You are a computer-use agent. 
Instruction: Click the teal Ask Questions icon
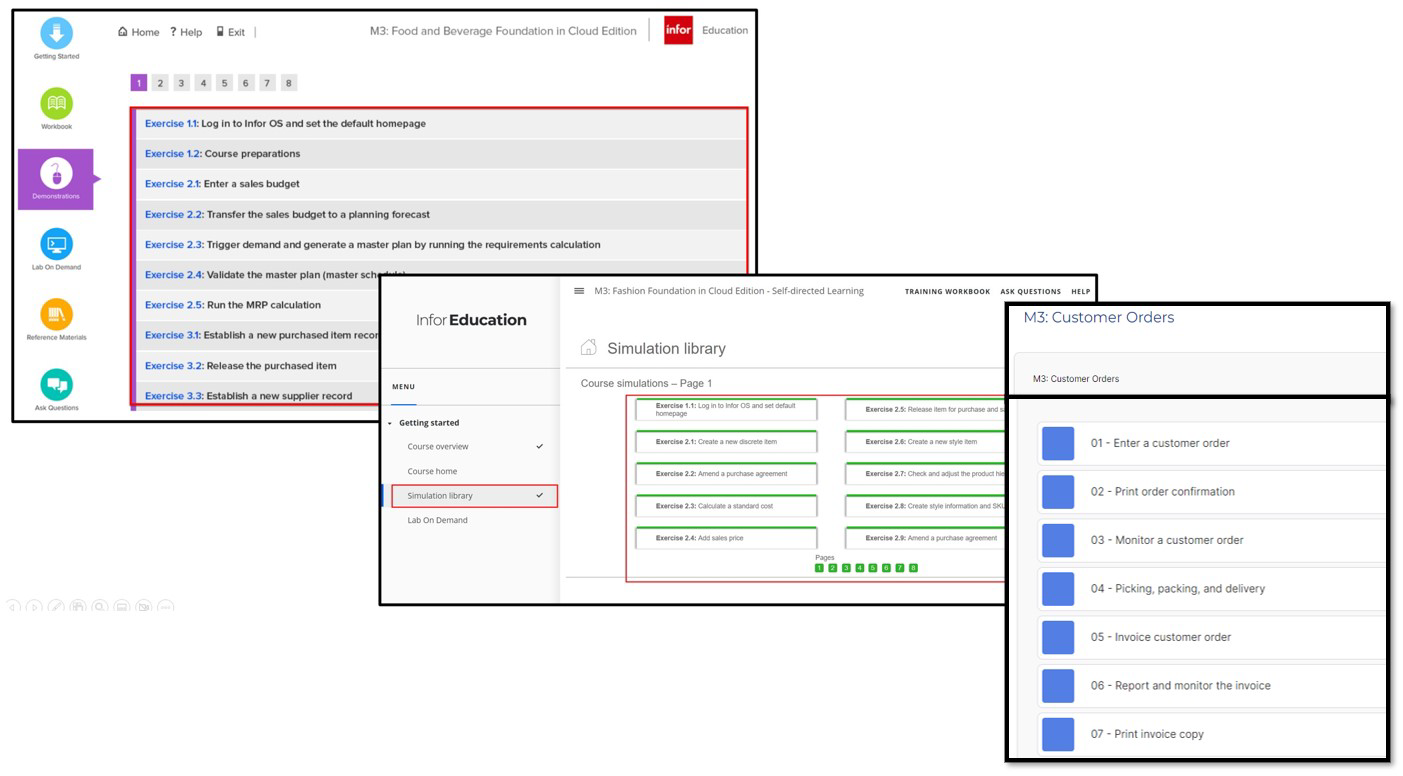pyautogui.click(x=56, y=385)
